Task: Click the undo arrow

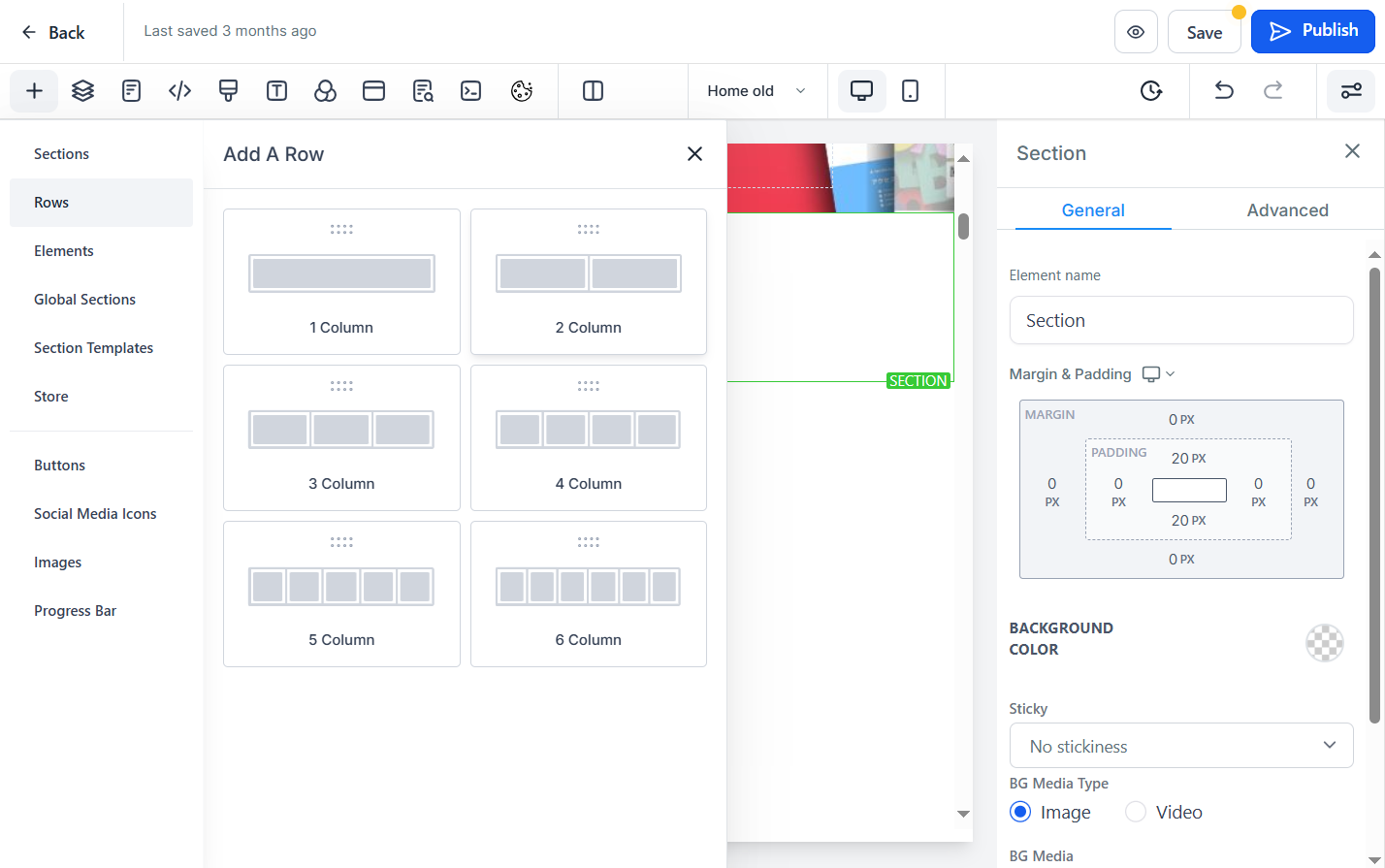Action: point(1224,91)
